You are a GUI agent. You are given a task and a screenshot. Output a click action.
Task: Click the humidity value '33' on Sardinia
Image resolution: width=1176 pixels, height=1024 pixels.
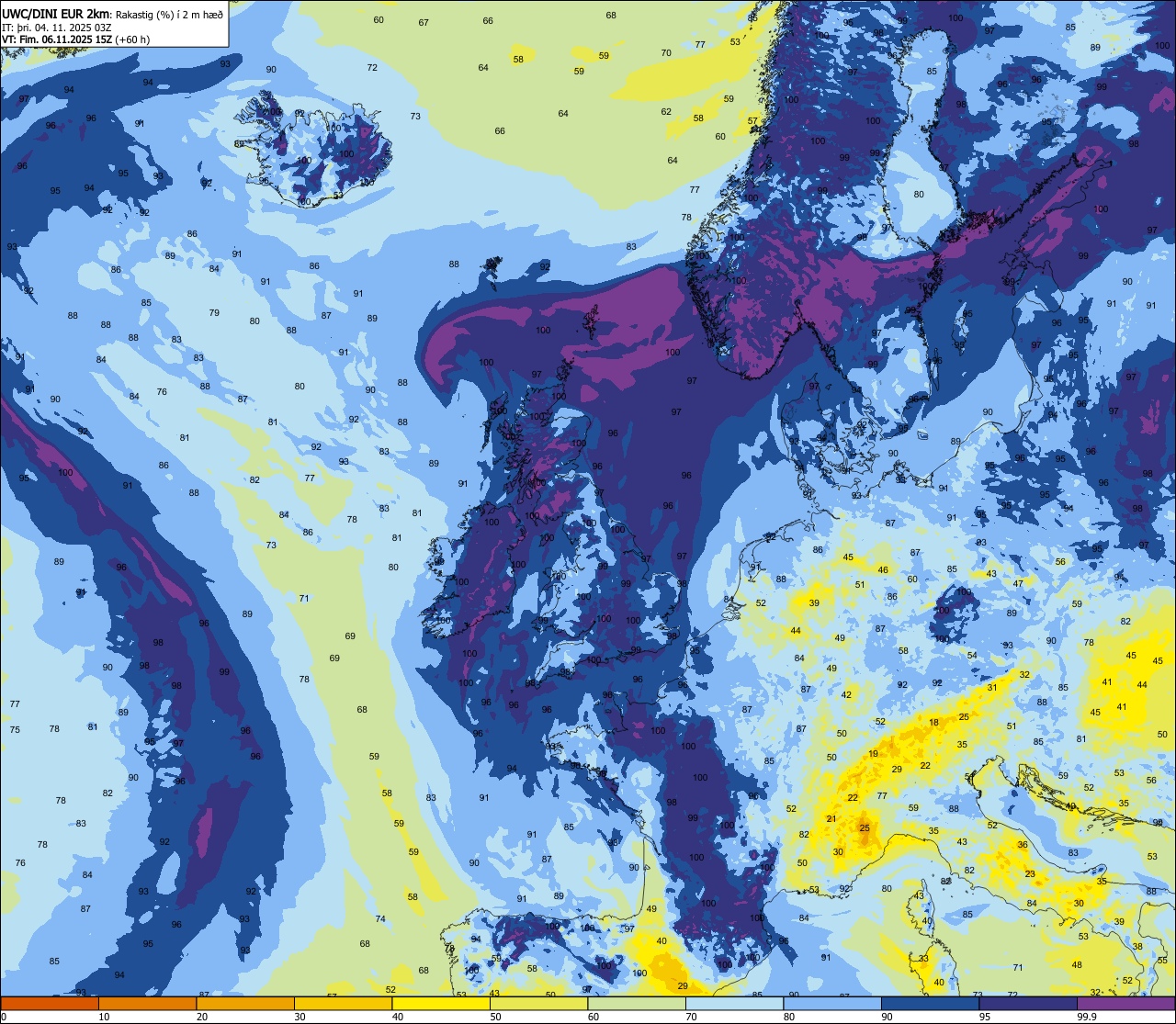923,959
